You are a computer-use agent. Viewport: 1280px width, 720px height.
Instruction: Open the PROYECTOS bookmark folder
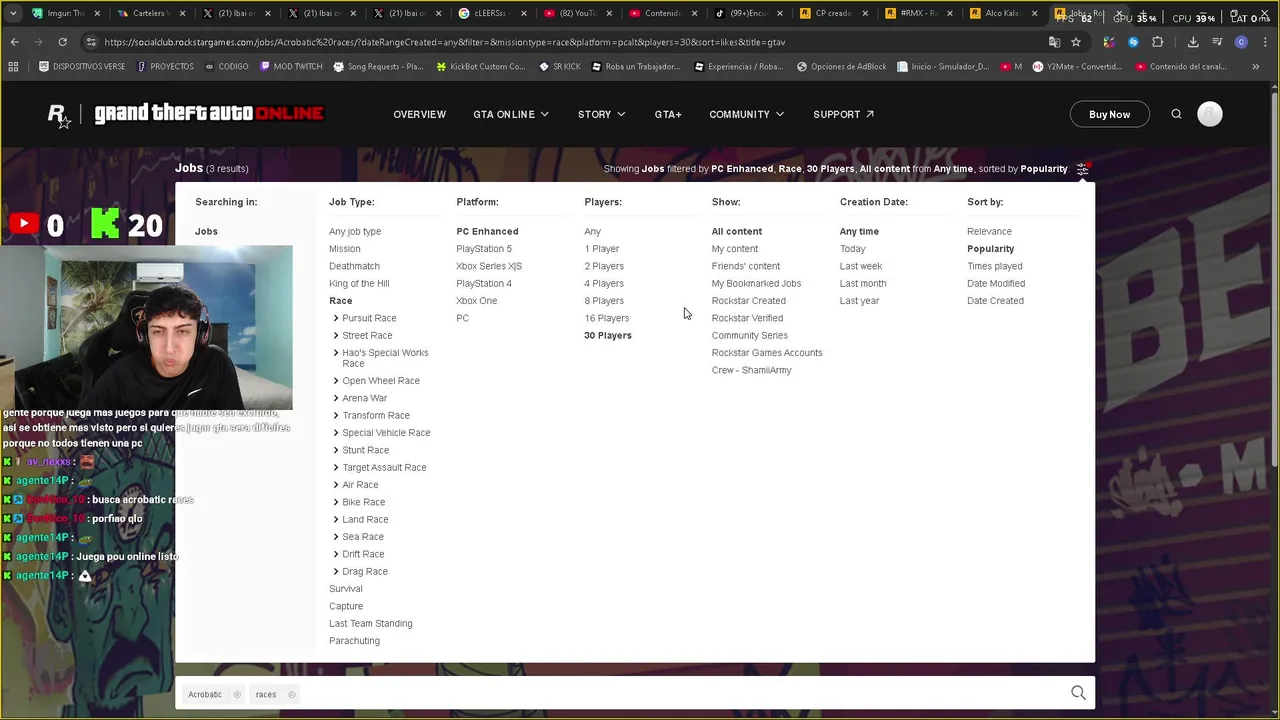click(164, 67)
